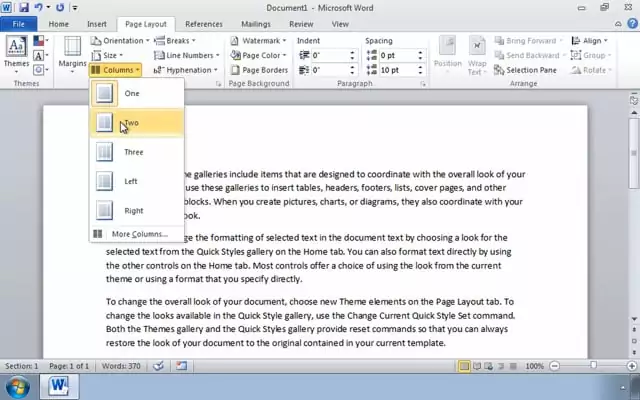Open the Customize Quick Access Toolbar arrow
The width and height of the screenshot is (640, 400).
point(75,7)
